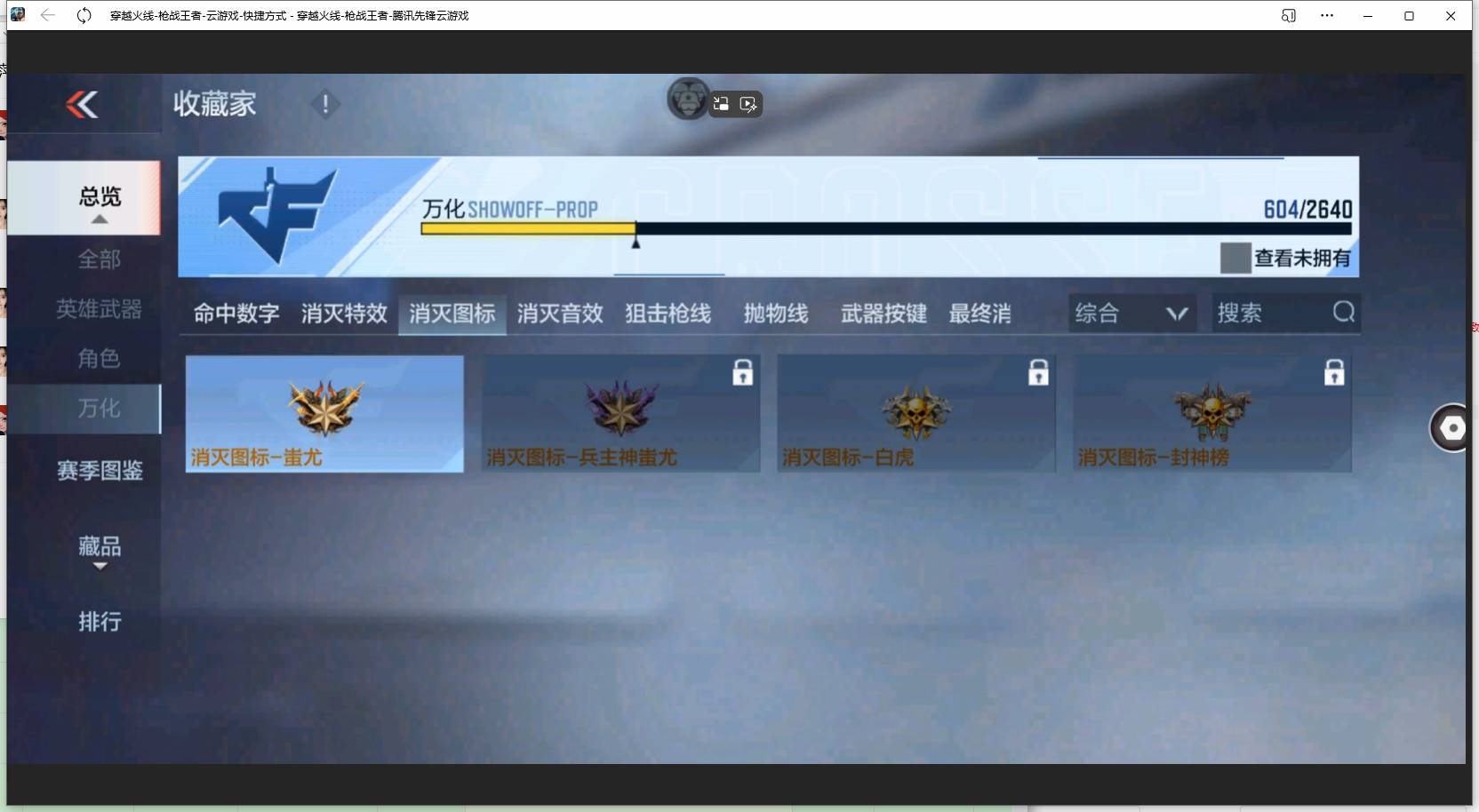Click the lock icon on 白虎 card

pos(1038,372)
